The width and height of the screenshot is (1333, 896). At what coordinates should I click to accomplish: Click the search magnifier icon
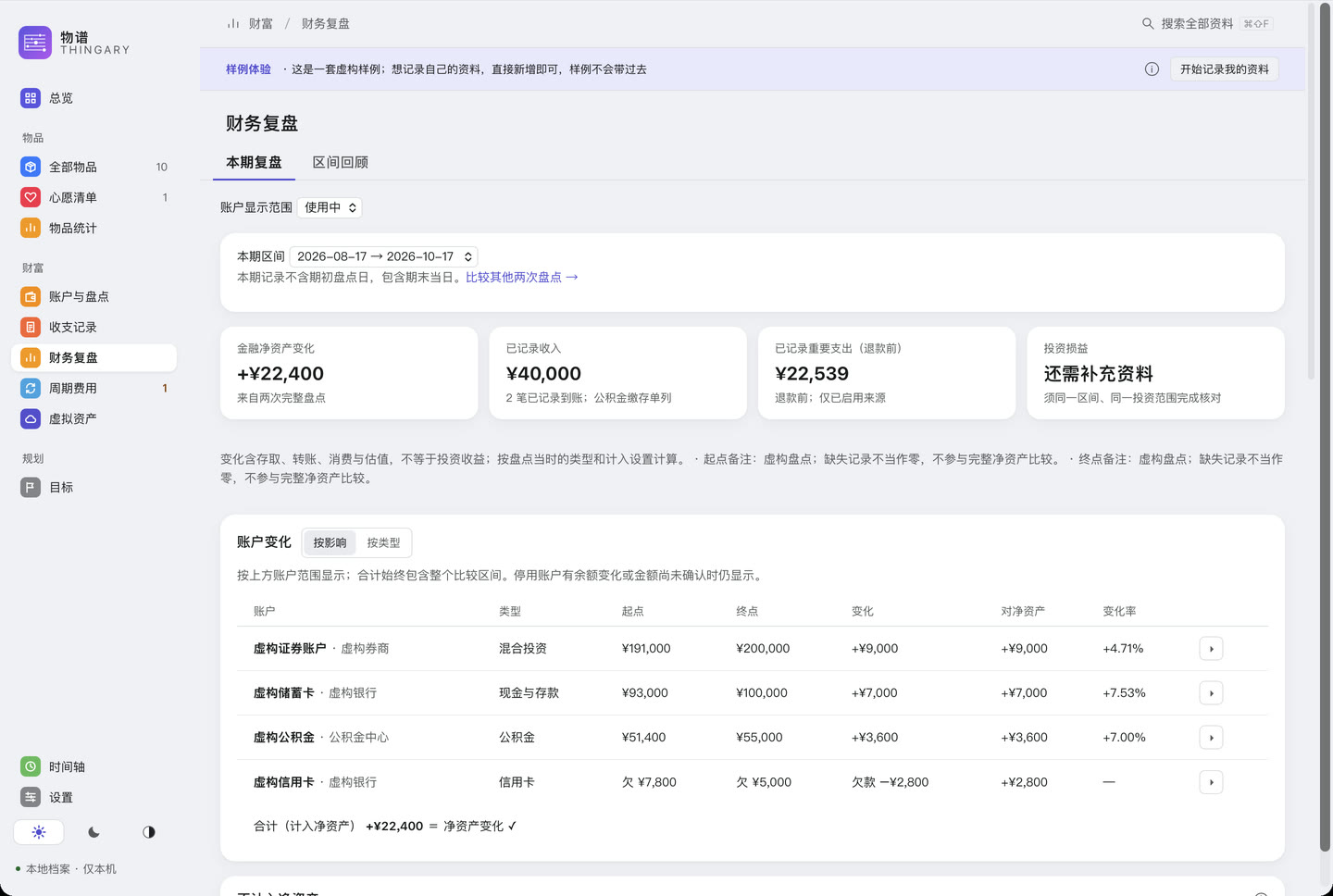(x=1148, y=24)
